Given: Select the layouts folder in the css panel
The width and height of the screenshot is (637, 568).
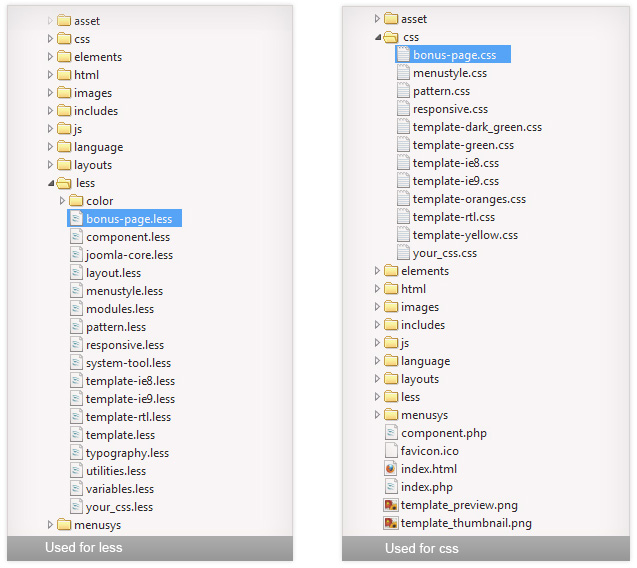Looking at the screenshot, I should pos(412,379).
